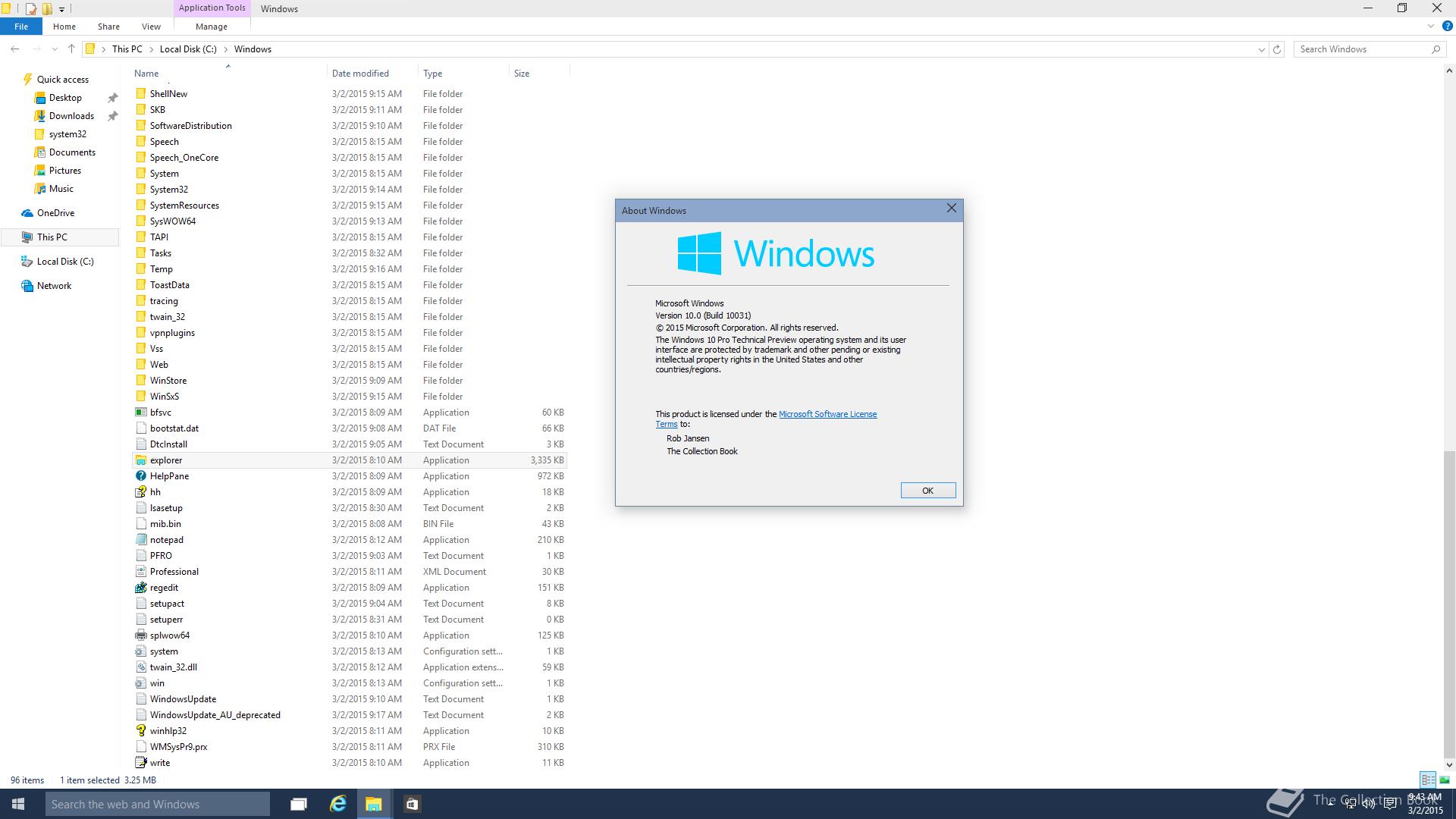Click the regedit application icon
Viewport: 1456px width, 819px height.
point(140,588)
